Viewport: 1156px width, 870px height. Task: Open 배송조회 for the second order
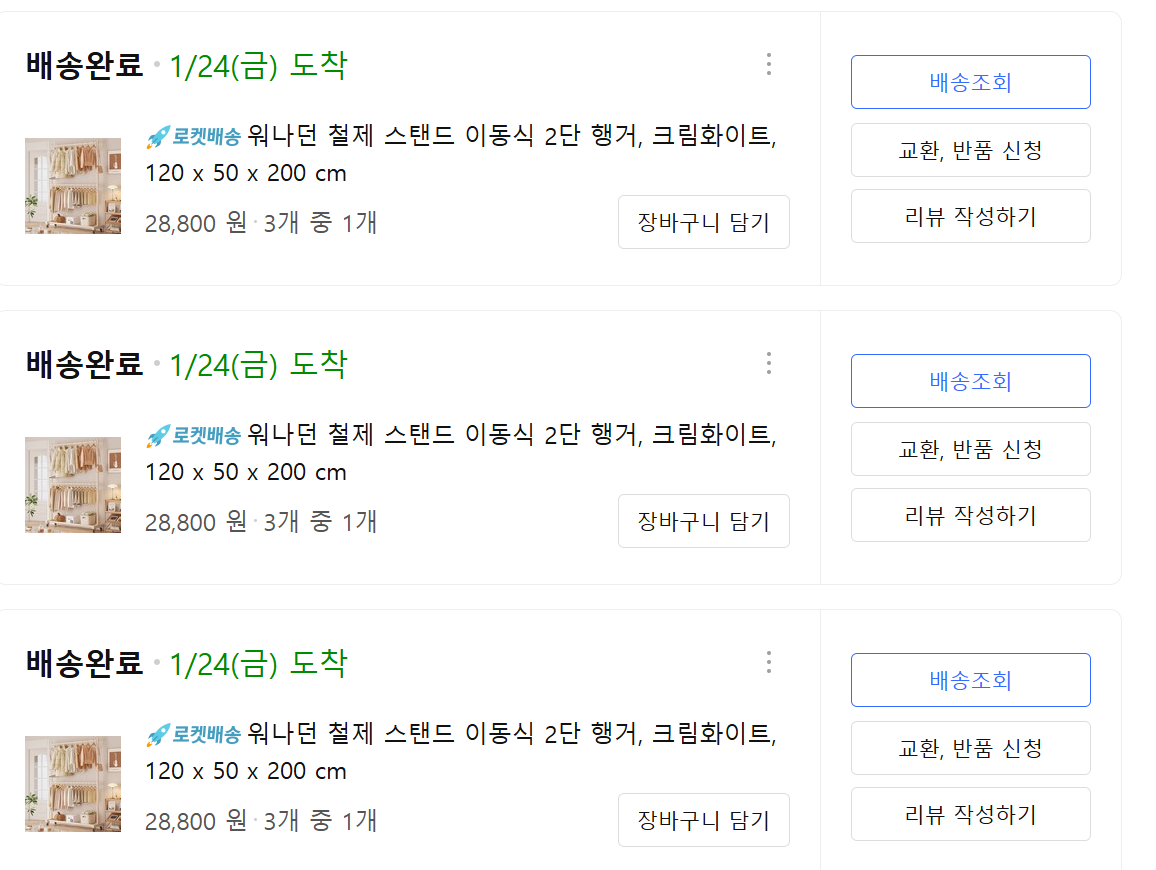pyautogui.click(x=969, y=381)
